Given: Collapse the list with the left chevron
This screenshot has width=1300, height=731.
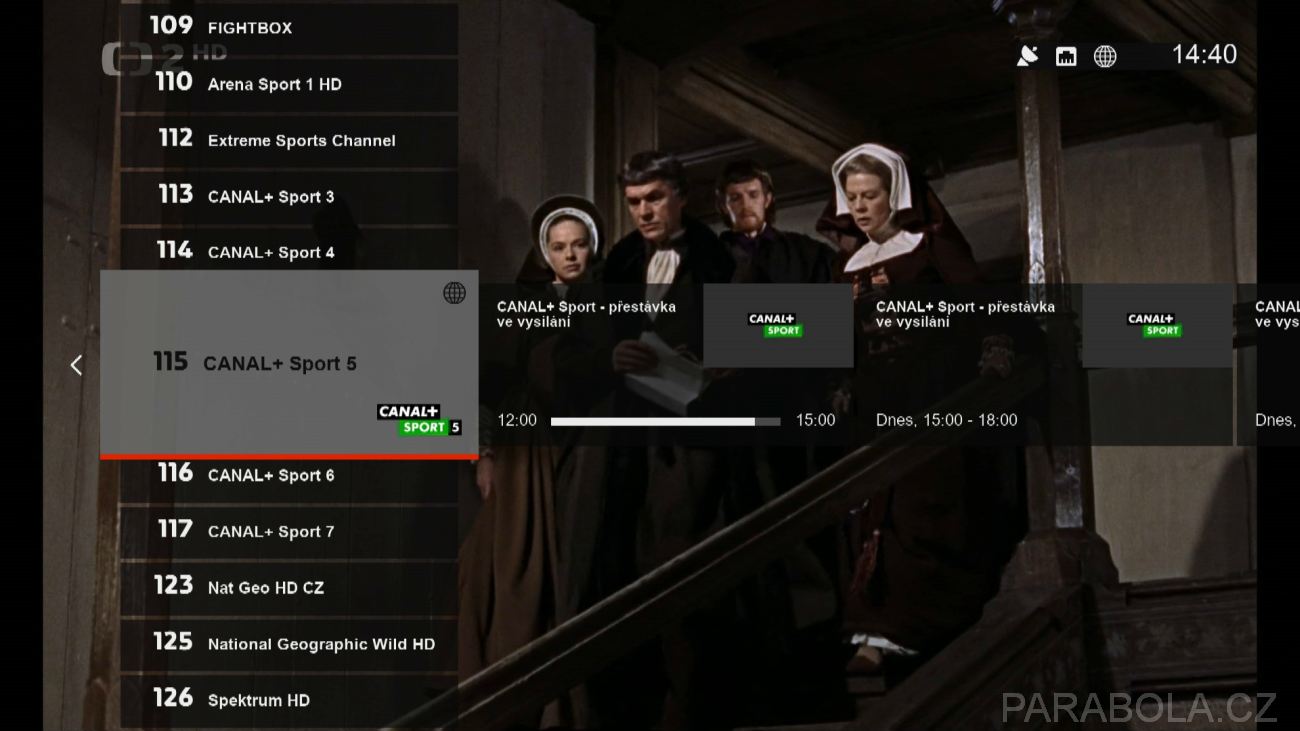Looking at the screenshot, I should (76, 365).
